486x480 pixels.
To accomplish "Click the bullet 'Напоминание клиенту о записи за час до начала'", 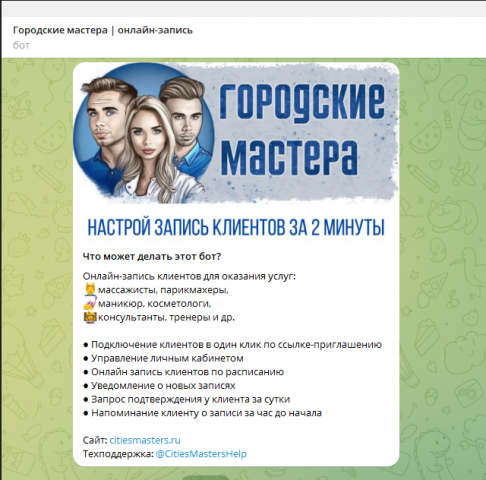I will 202,413.
